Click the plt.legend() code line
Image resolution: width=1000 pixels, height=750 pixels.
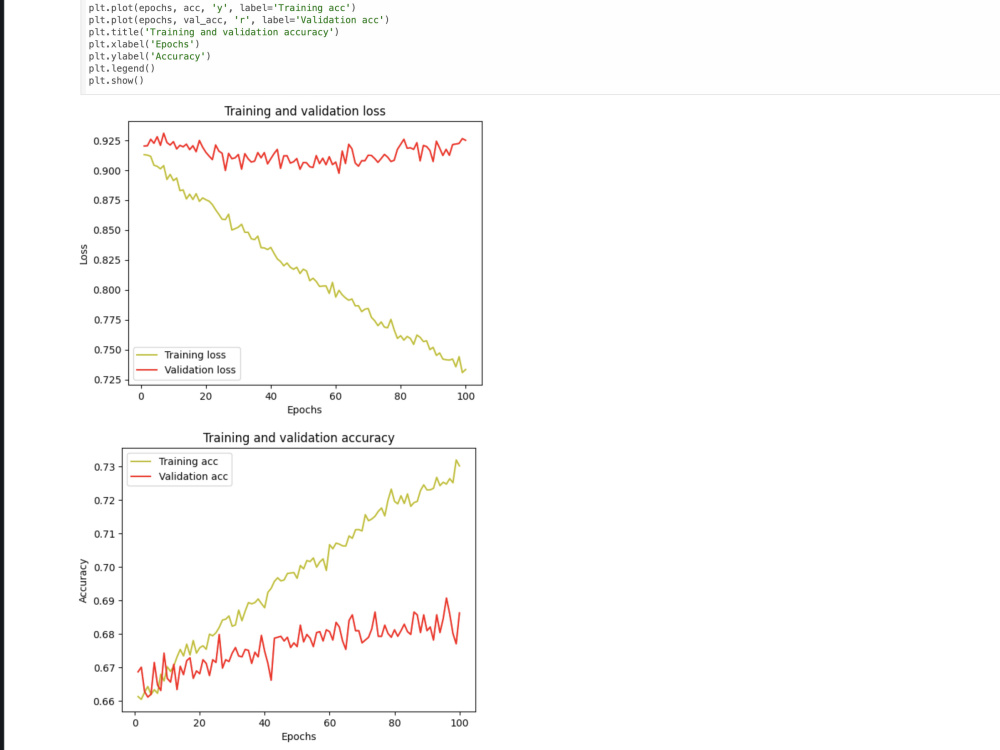coord(122,68)
